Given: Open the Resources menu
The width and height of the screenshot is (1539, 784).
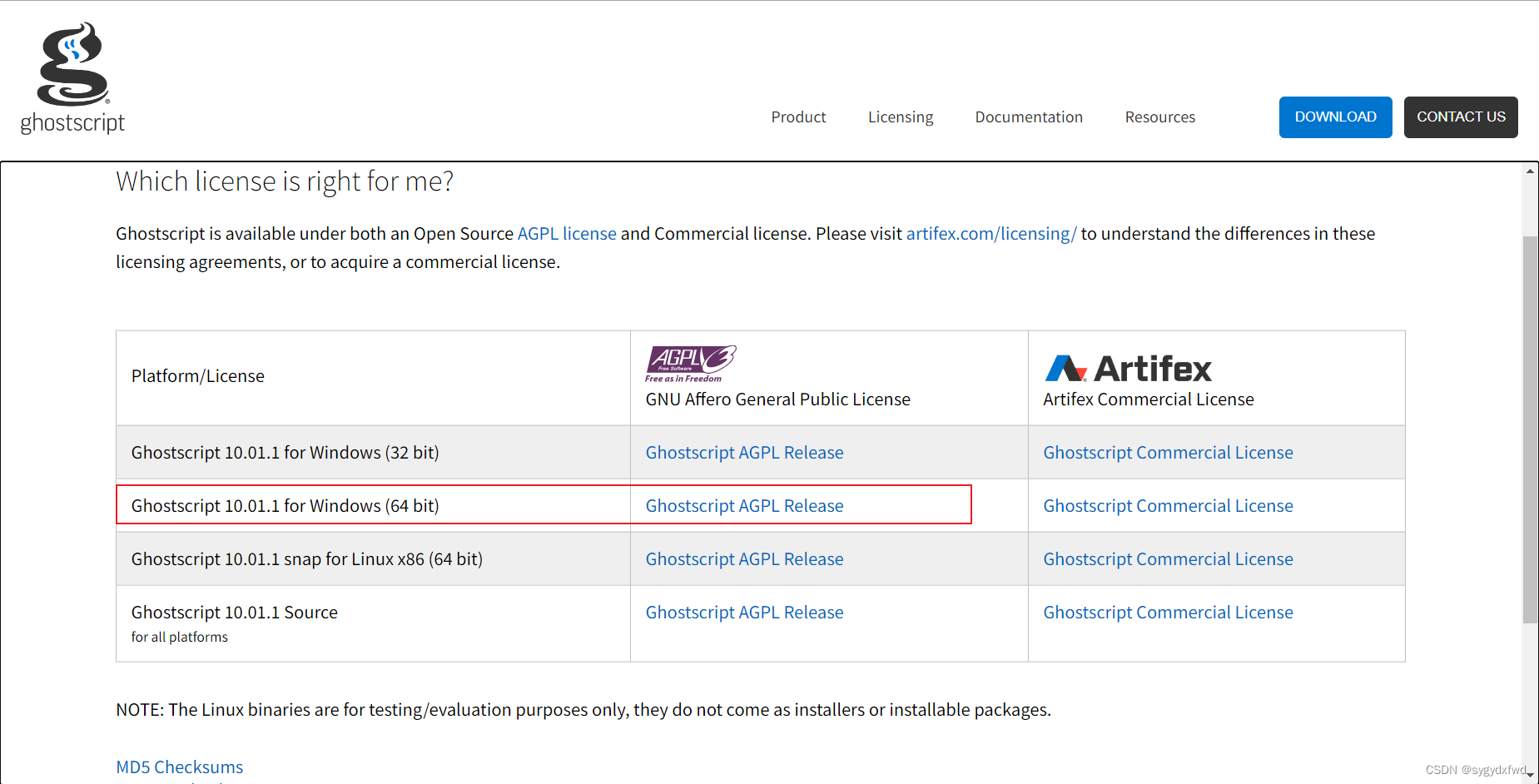Looking at the screenshot, I should (1159, 117).
